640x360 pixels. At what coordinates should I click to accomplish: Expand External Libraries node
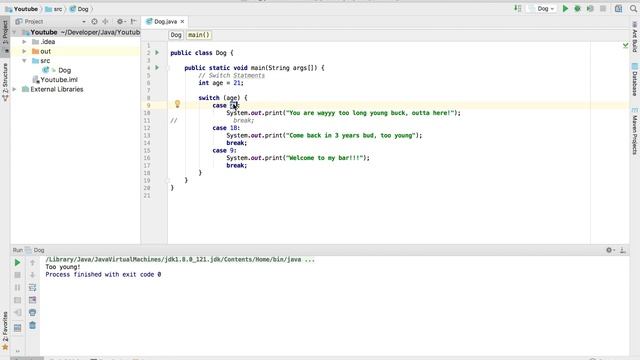[15, 89]
